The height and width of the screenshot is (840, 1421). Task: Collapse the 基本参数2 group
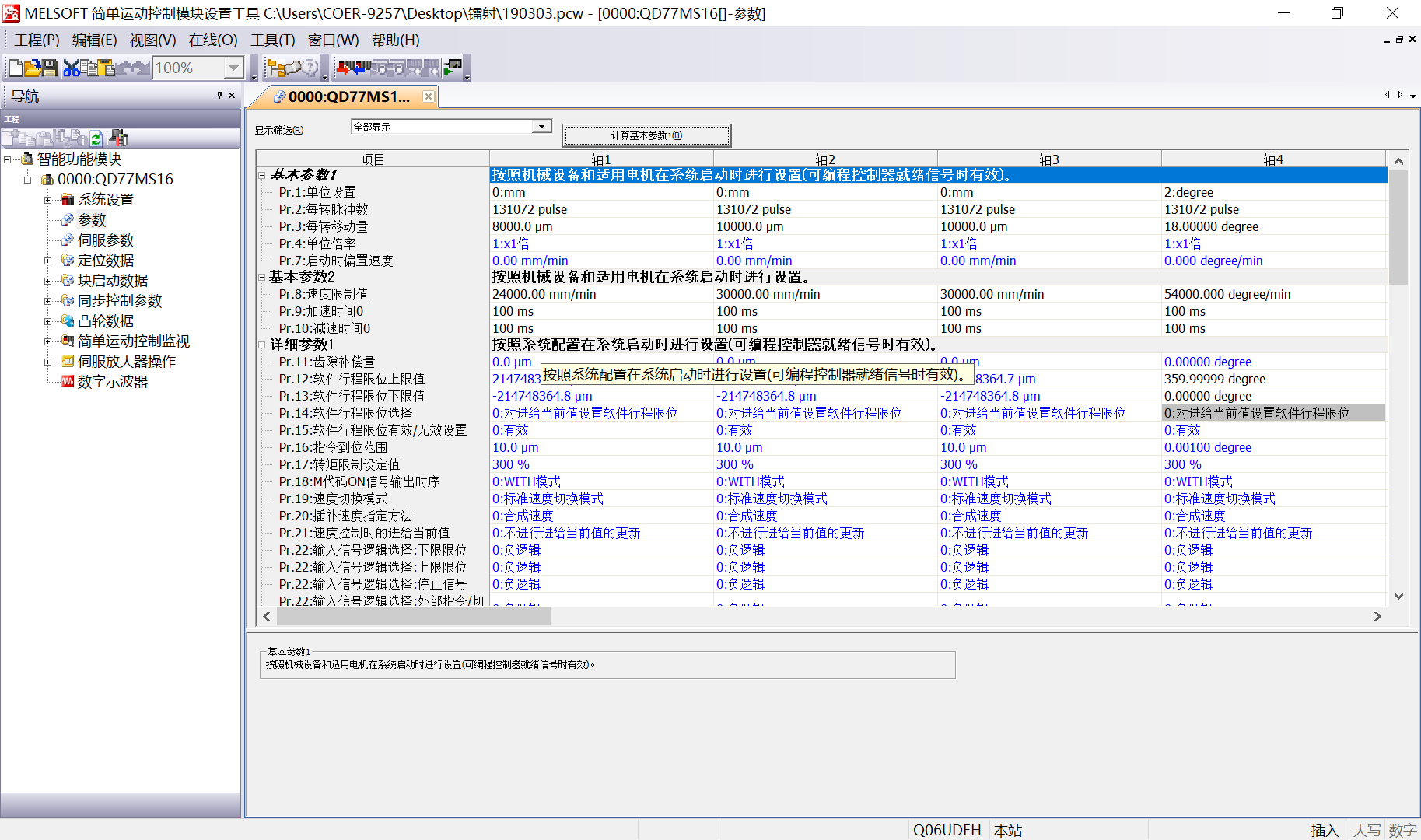pos(262,277)
